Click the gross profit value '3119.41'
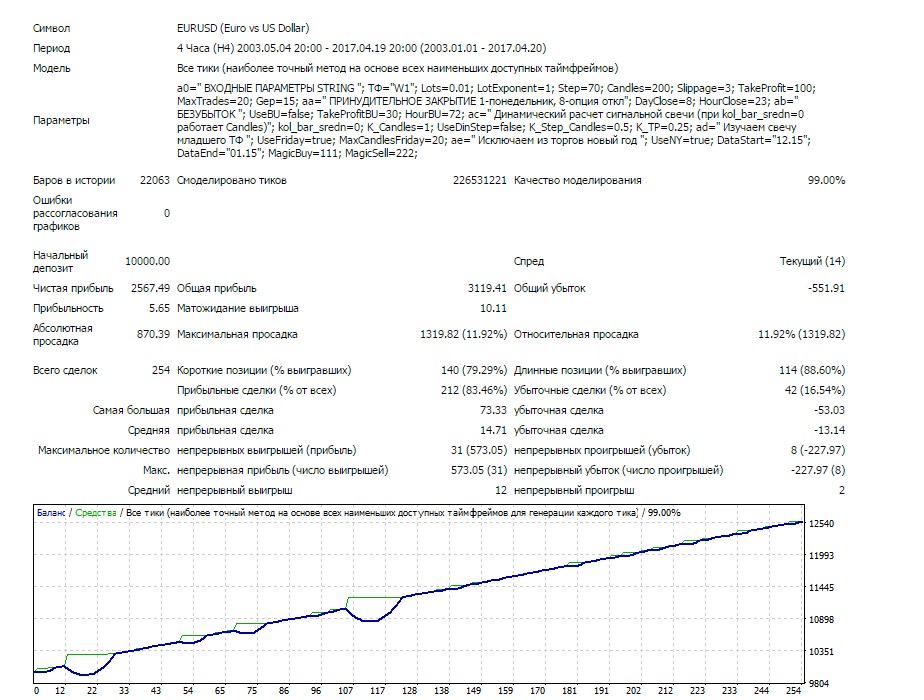This screenshot has height=700, width=924. point(487,288)
